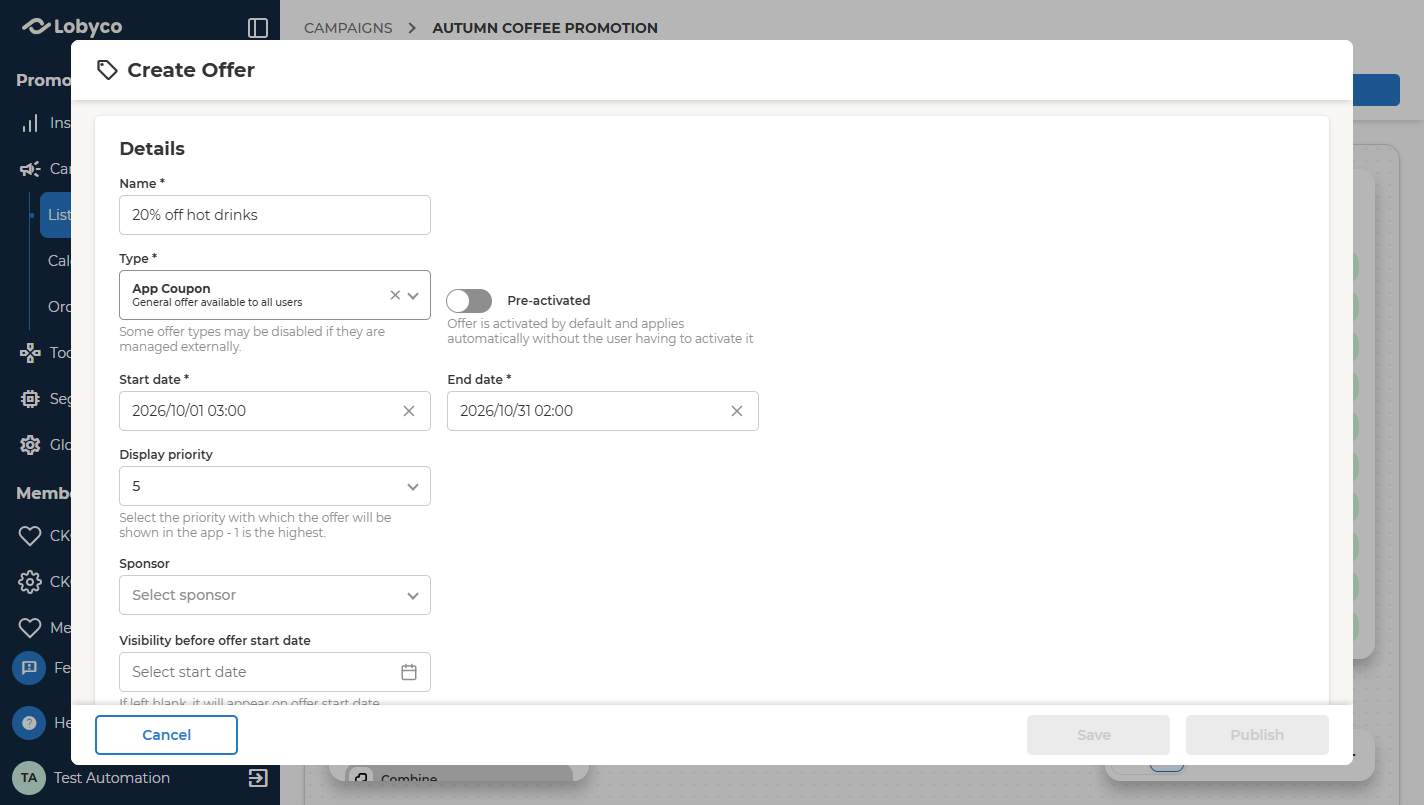Clear the selected App Coupon type
The image size is (1424, 805).
[x=395, y=295]
